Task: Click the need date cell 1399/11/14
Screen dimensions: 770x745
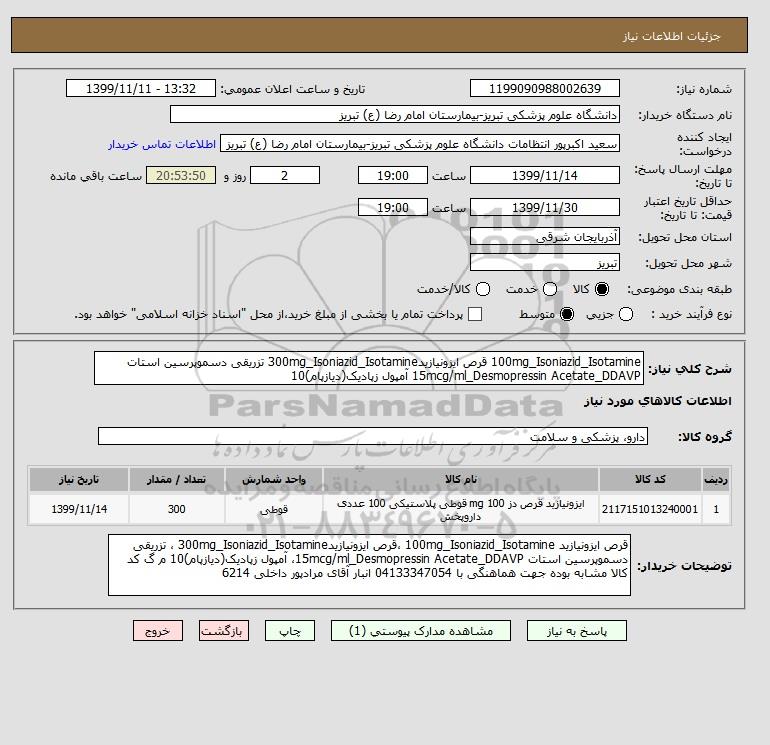Action: pyautogui.click(x=79, y=509)
